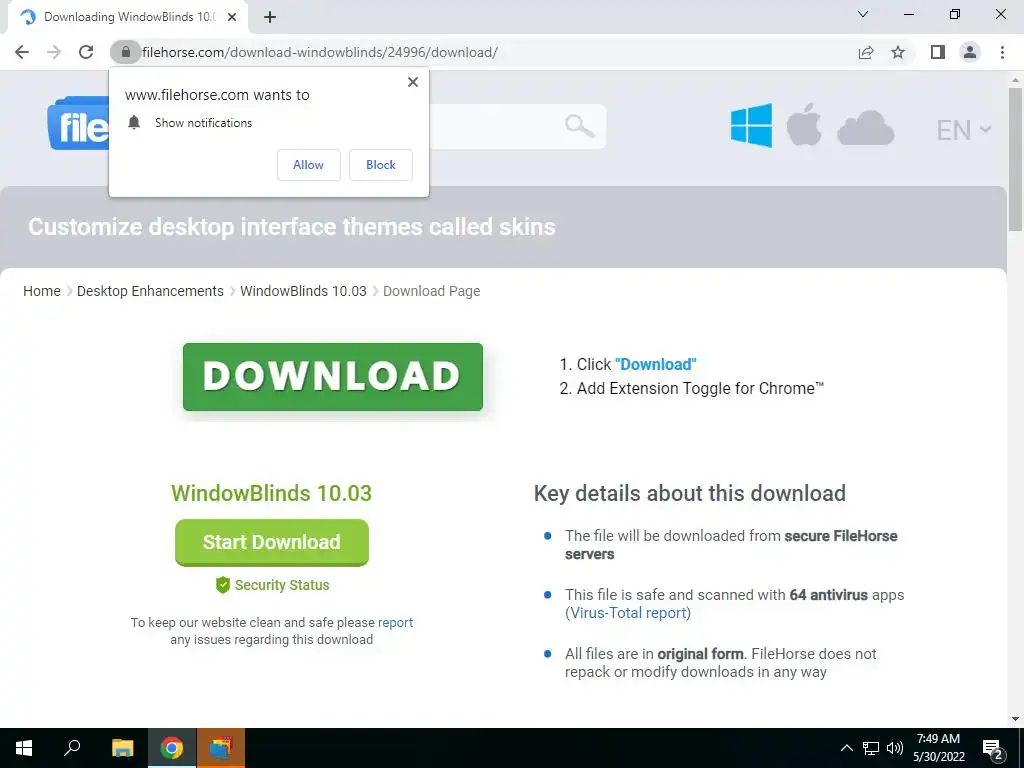Screen dimensions: 1024x768
Task: Block filehorse.com notifications
Action: click(x=381, y=165)
